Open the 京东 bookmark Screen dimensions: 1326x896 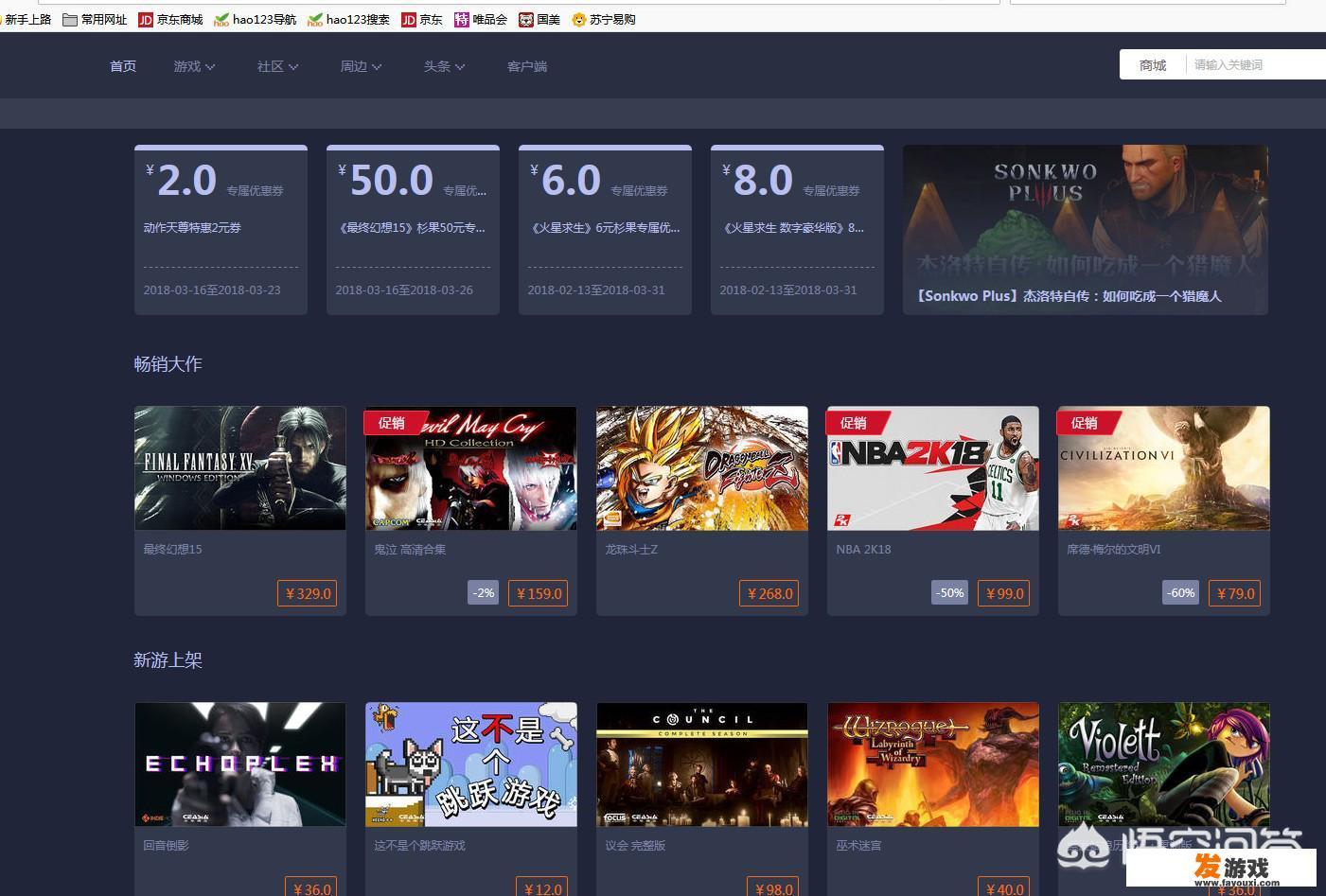(422, 19)
